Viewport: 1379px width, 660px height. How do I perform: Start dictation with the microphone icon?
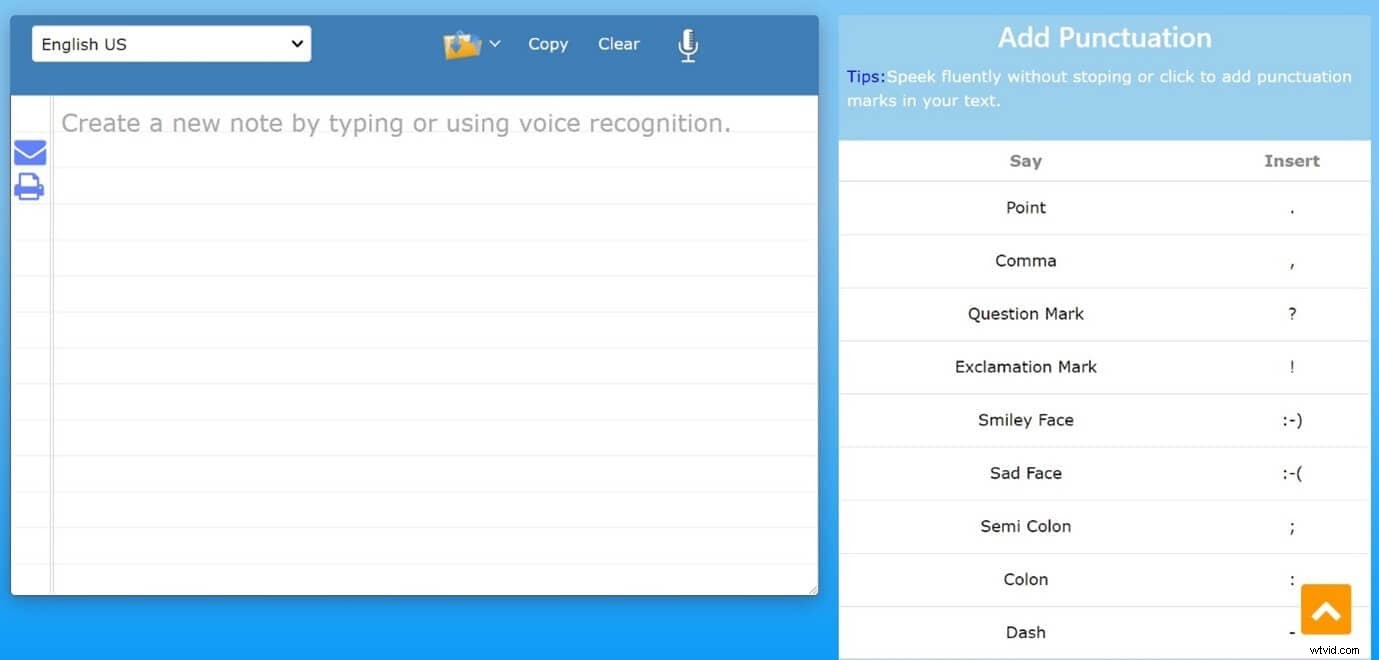[x=687, y=44]
